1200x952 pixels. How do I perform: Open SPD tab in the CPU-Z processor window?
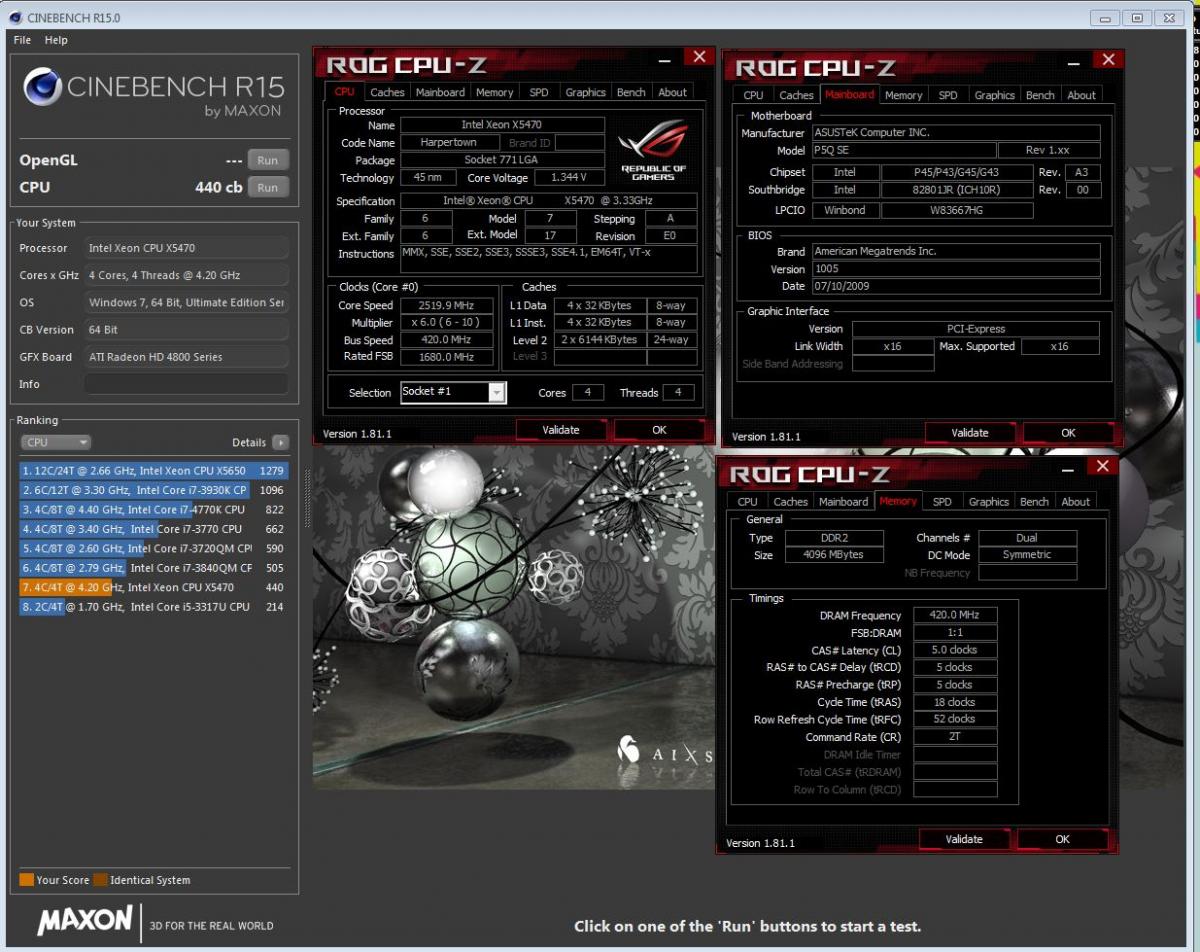point(539,92)
